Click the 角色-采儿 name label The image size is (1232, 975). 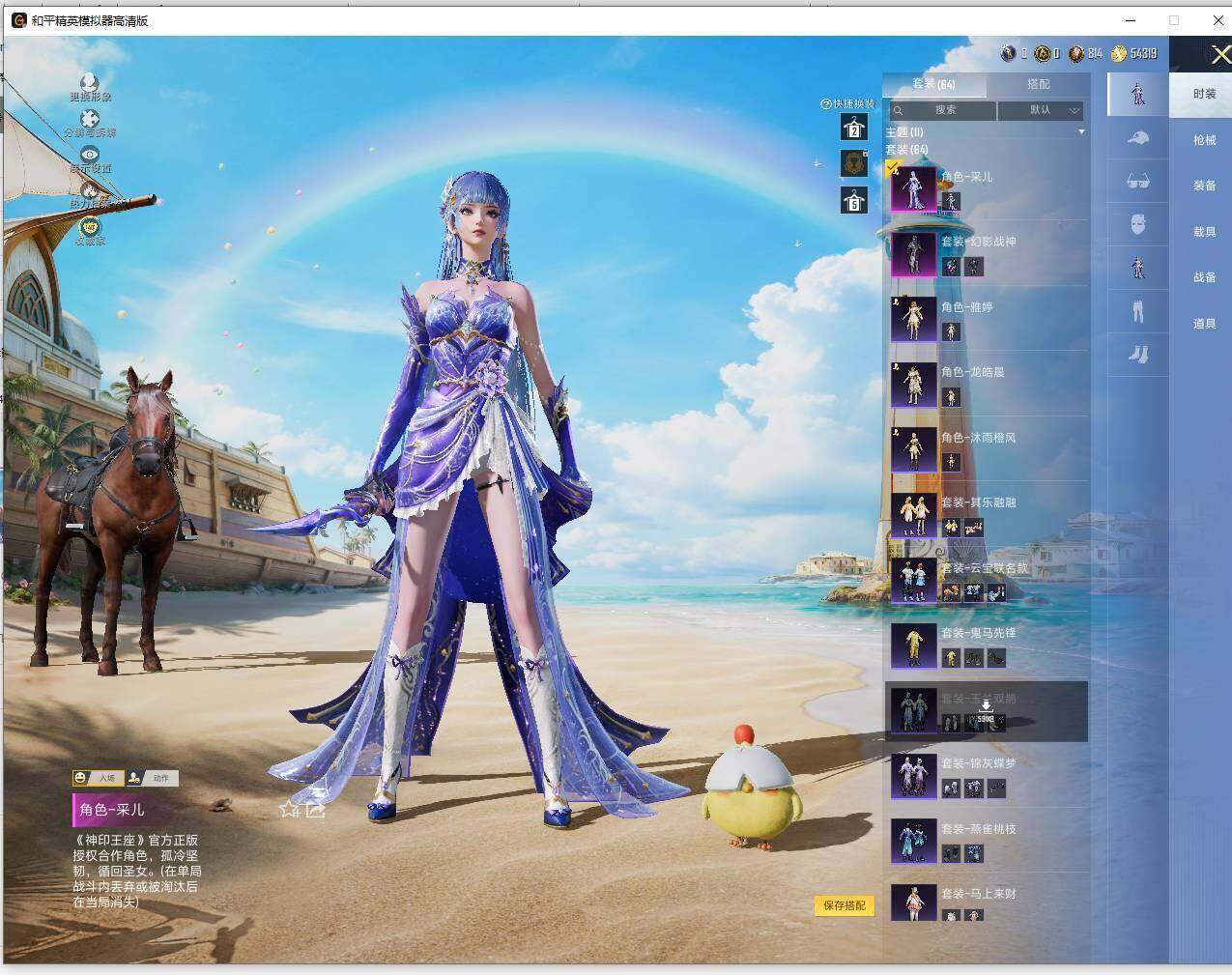(112, 810)
